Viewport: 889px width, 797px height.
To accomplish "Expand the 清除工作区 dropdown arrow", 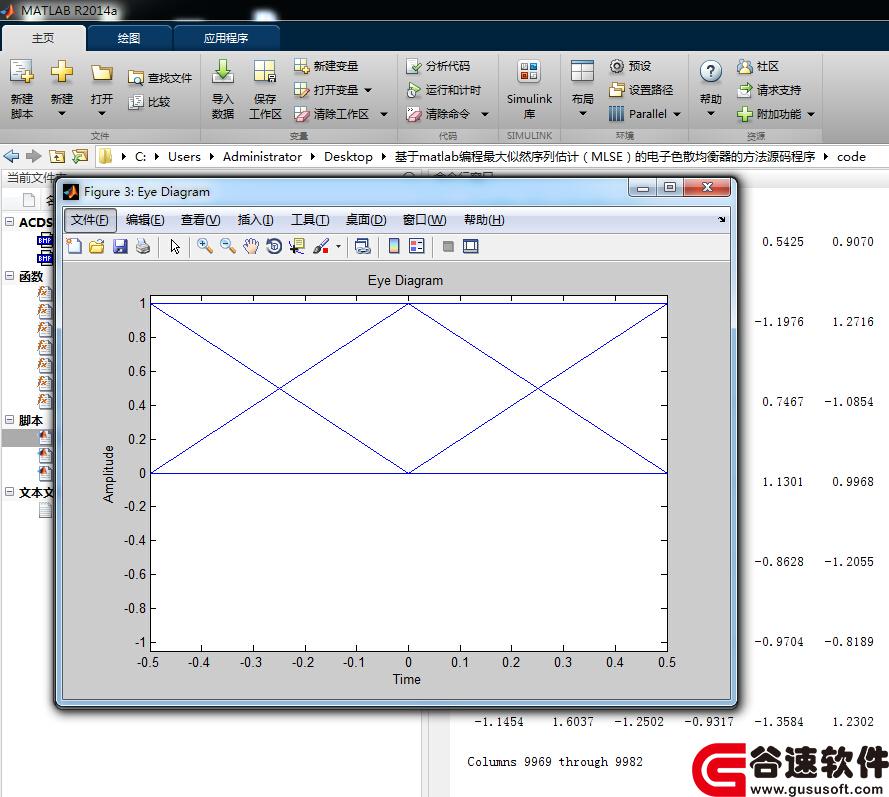I will (384, 114).
